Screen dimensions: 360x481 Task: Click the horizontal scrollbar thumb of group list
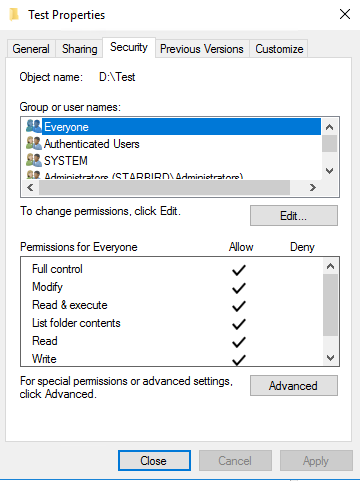click(x=164, y=188)
